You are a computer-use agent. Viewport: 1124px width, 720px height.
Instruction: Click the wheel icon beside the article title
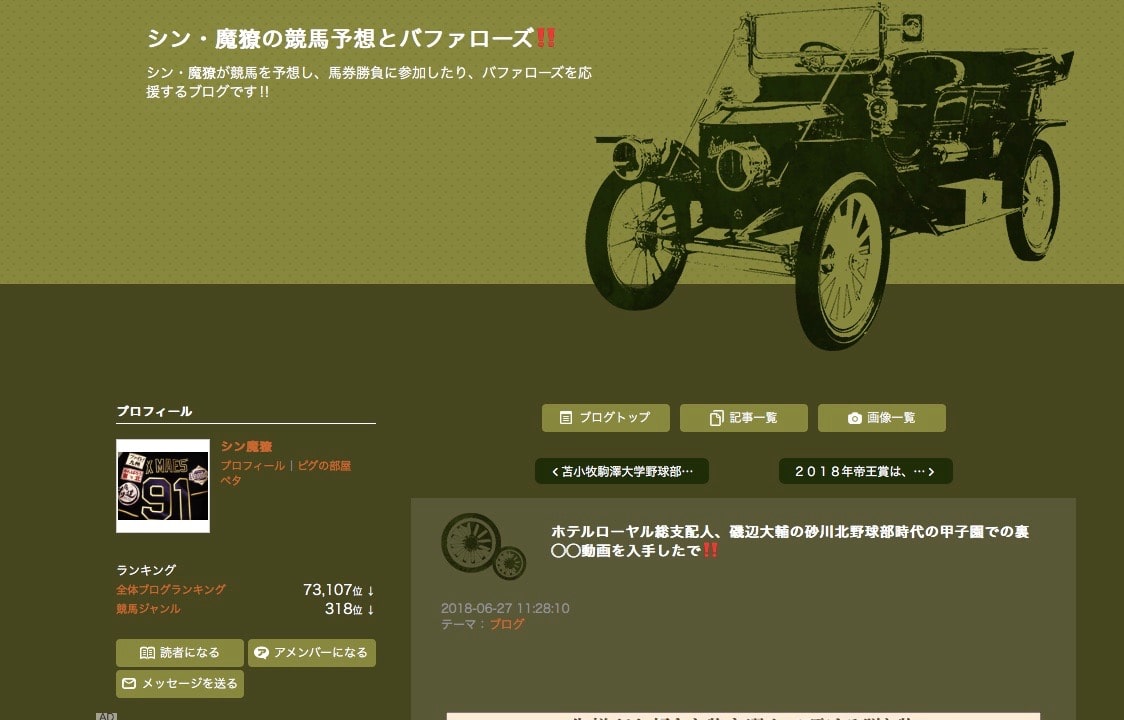(x=483, y=546)
